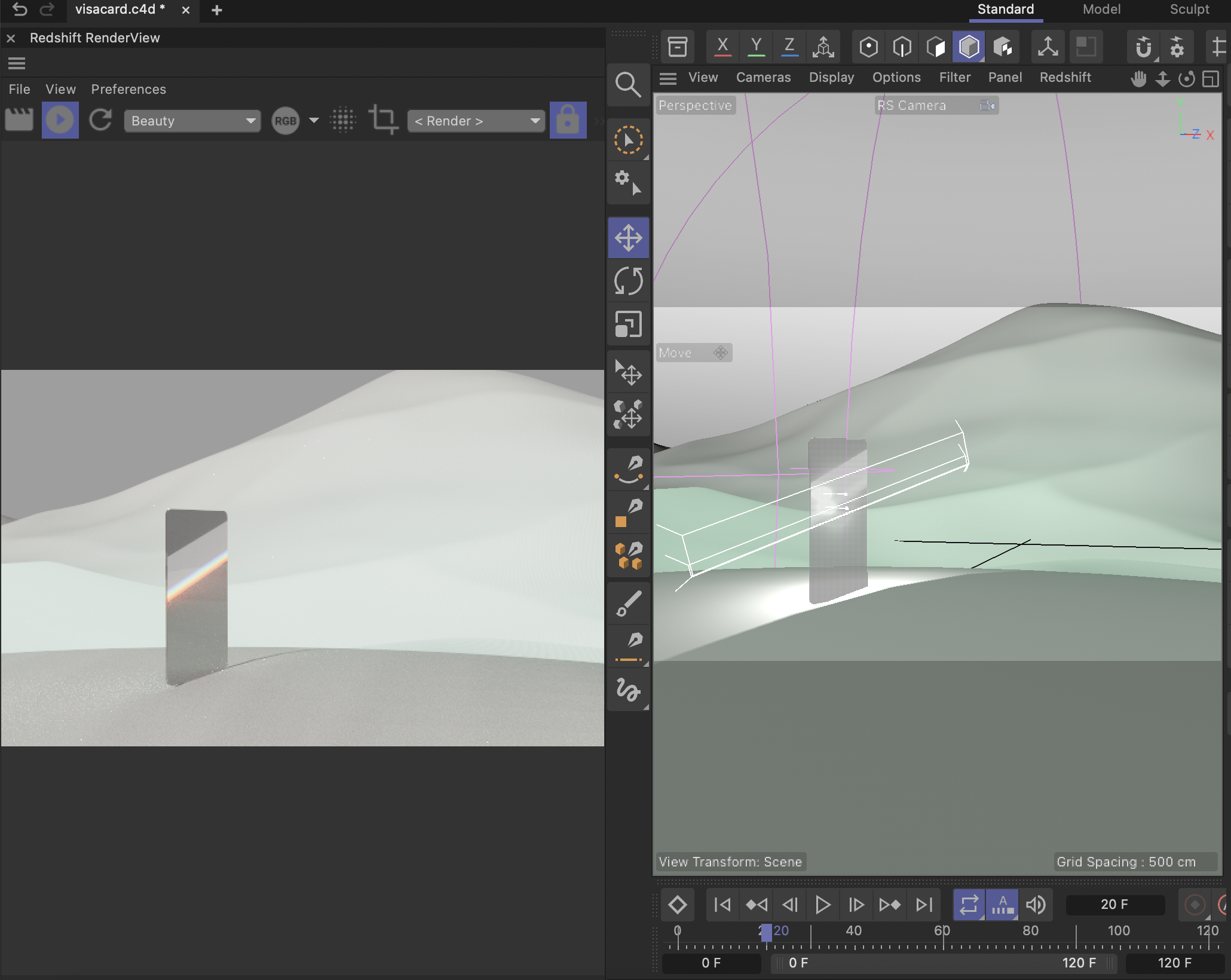Open the Asset Browser archive icon
Screen dimensions: 1231x980
point(677,47)
